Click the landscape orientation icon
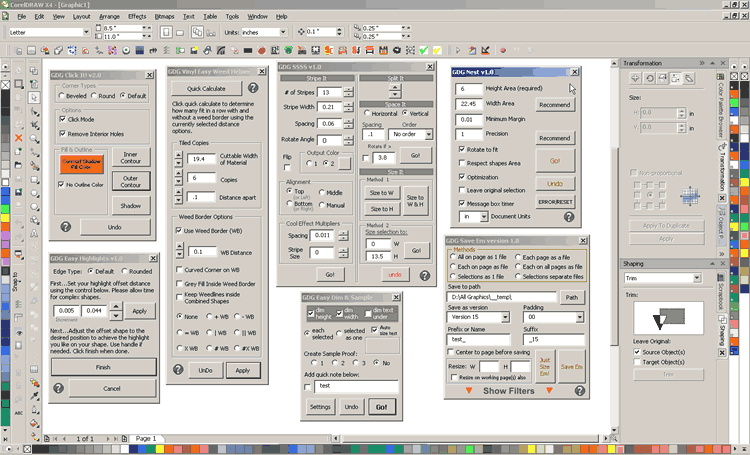 pos(180,33)
